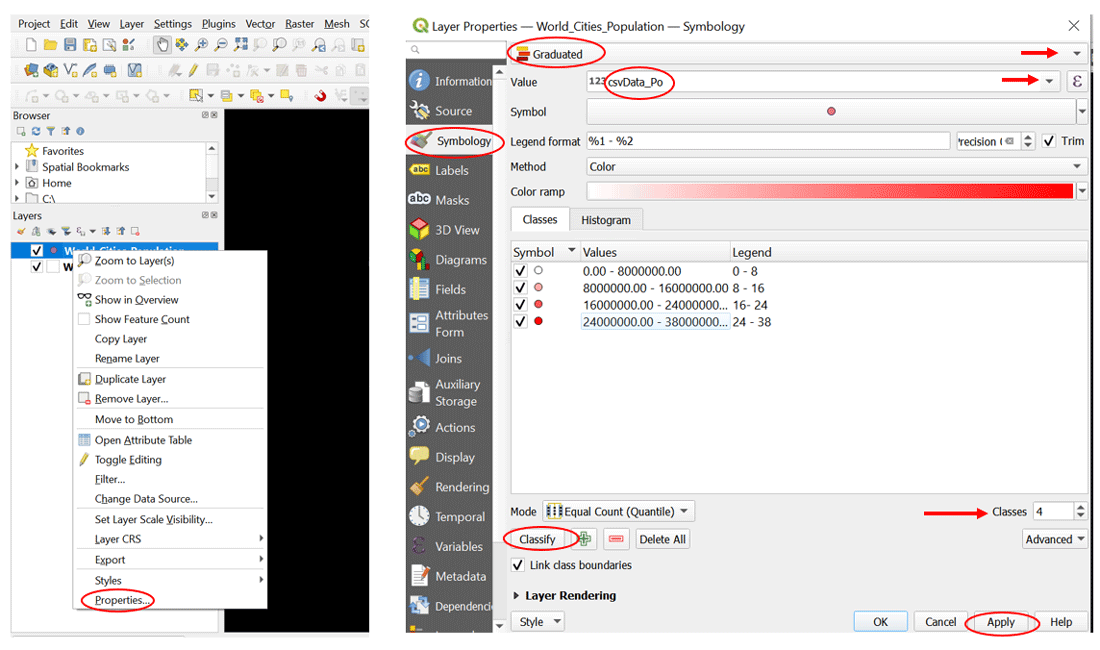Toggle the Link class boundaries checkbox
The height and width of the screenshot is (650, 1100).
[518, 565]
